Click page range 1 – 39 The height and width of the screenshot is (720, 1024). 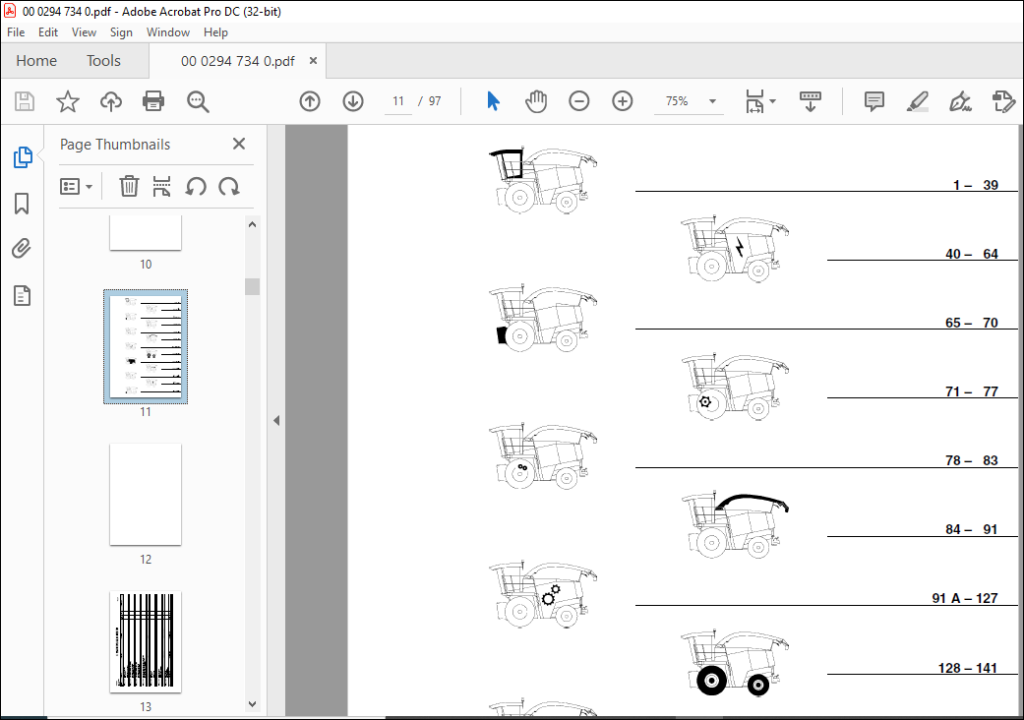975,185
